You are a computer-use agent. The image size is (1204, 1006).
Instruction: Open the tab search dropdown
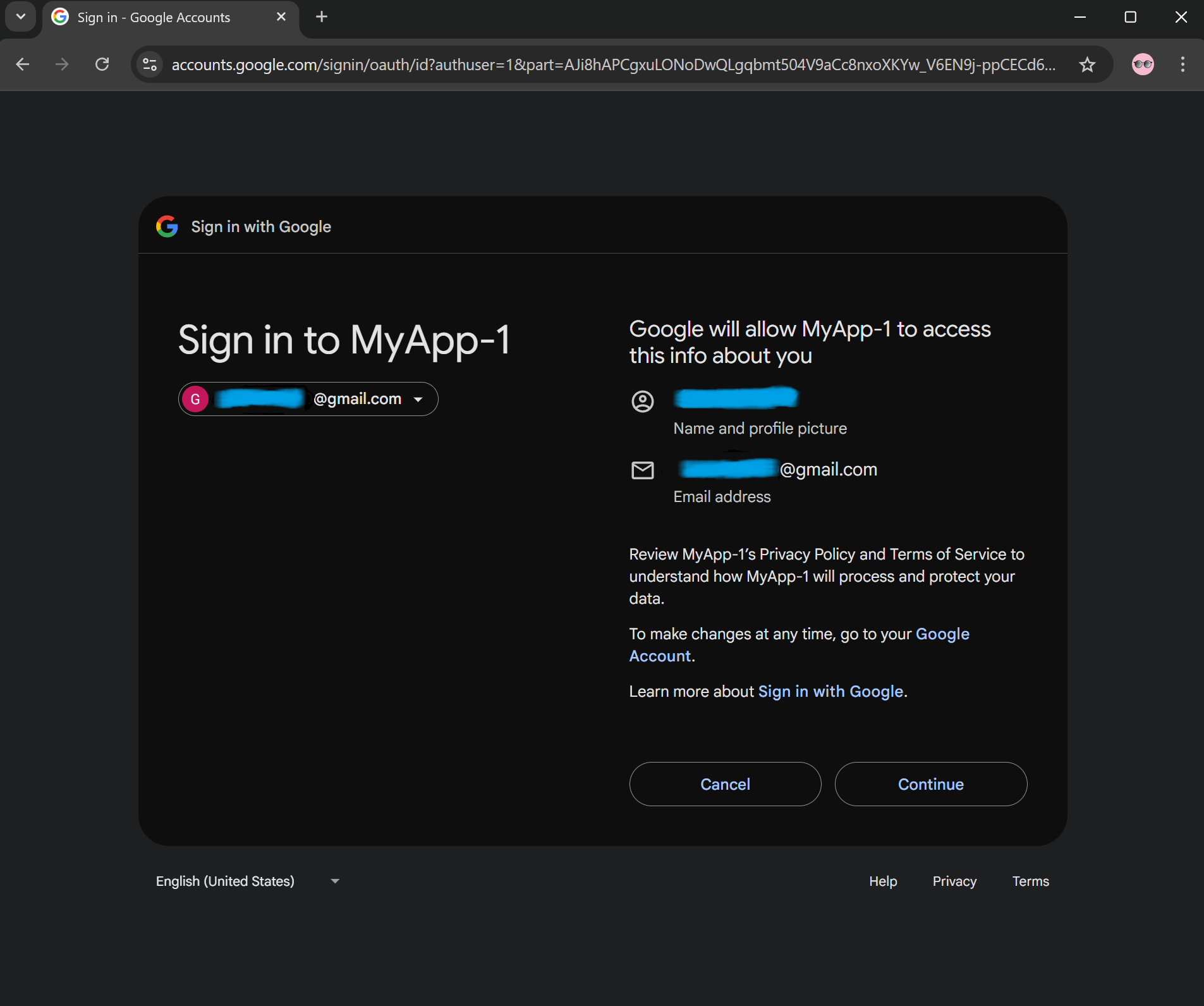pyautogui.click(x=20, y=17)
